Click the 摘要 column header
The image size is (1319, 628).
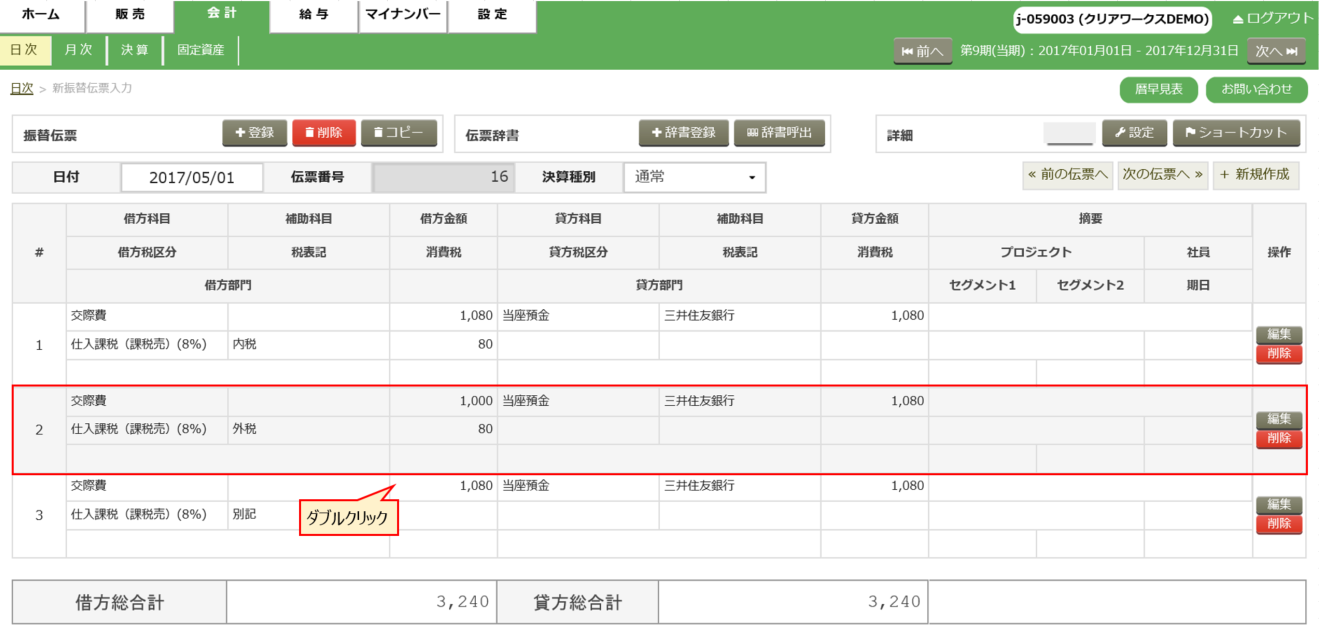click(x=1090, y=219)
